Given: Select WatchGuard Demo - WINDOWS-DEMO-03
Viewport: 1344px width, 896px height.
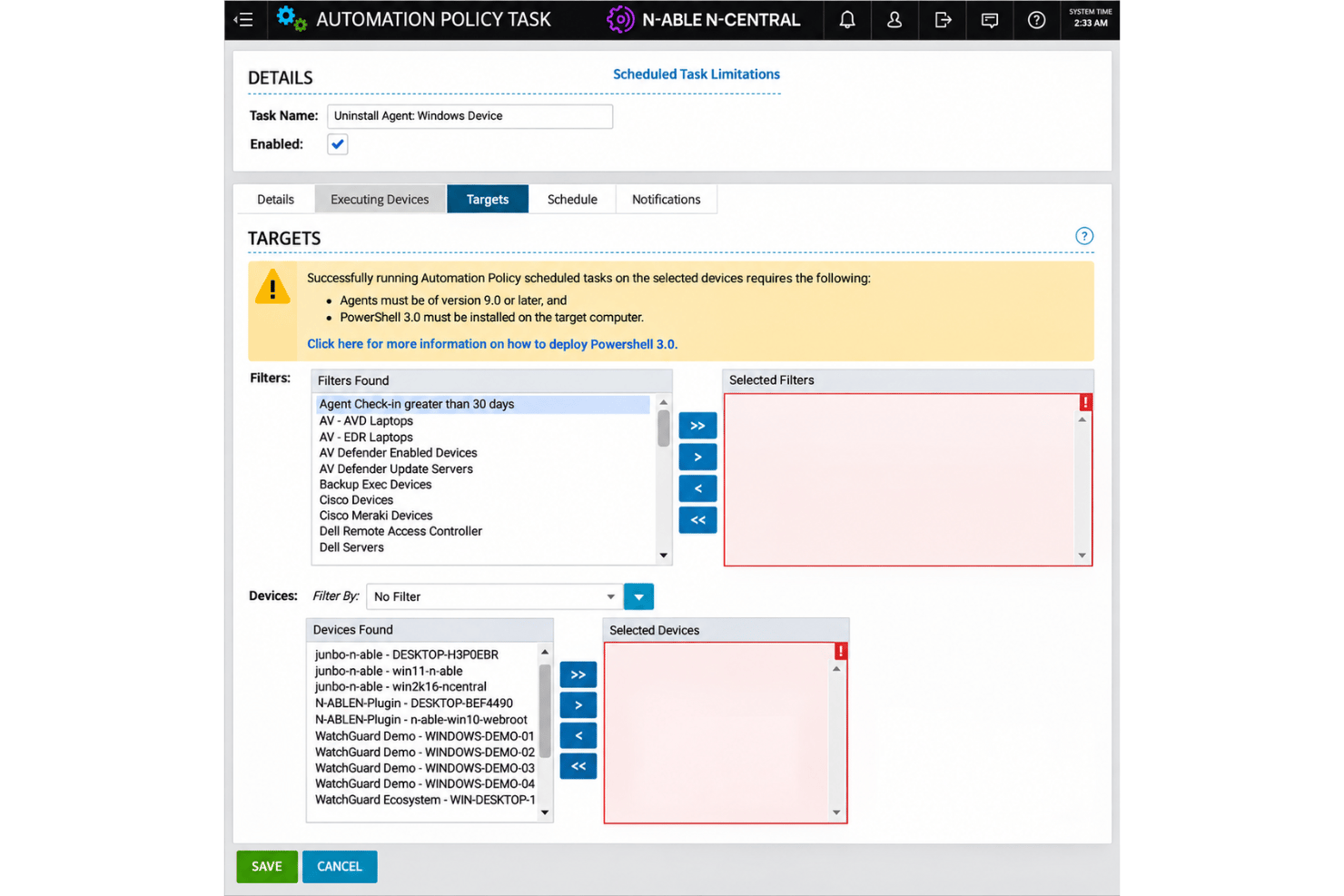Looking at the screenshot, I should tap(424, 768).
